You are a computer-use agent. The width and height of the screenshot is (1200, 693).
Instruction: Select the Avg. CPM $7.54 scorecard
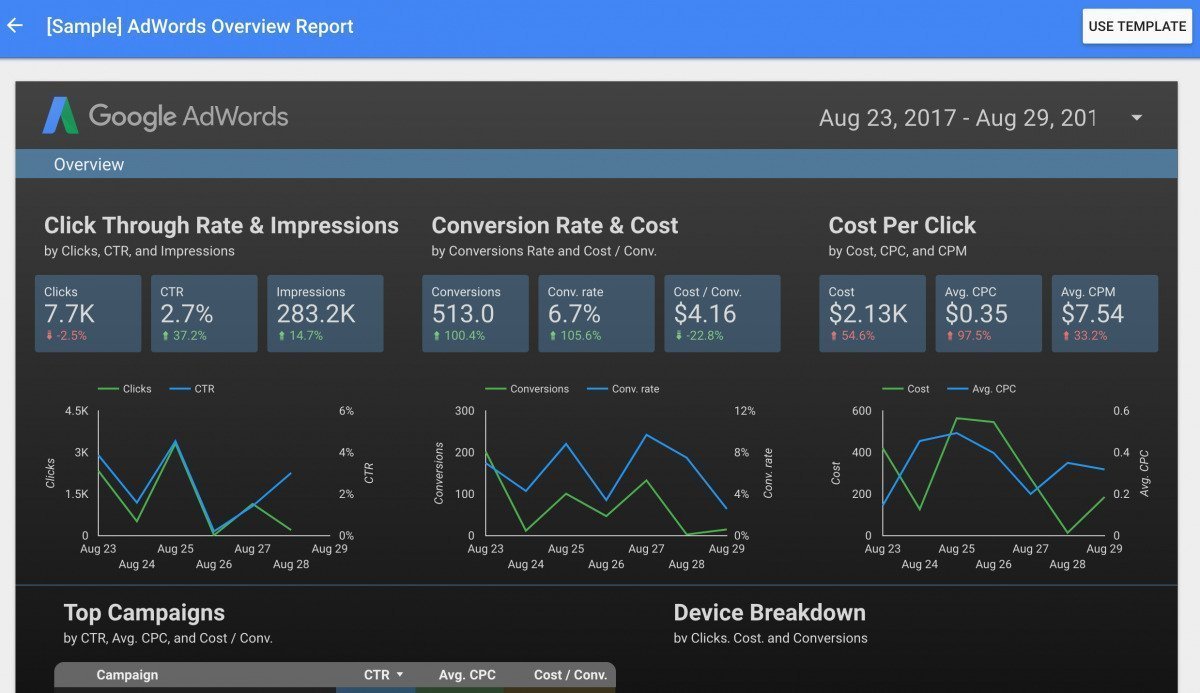1104,313
